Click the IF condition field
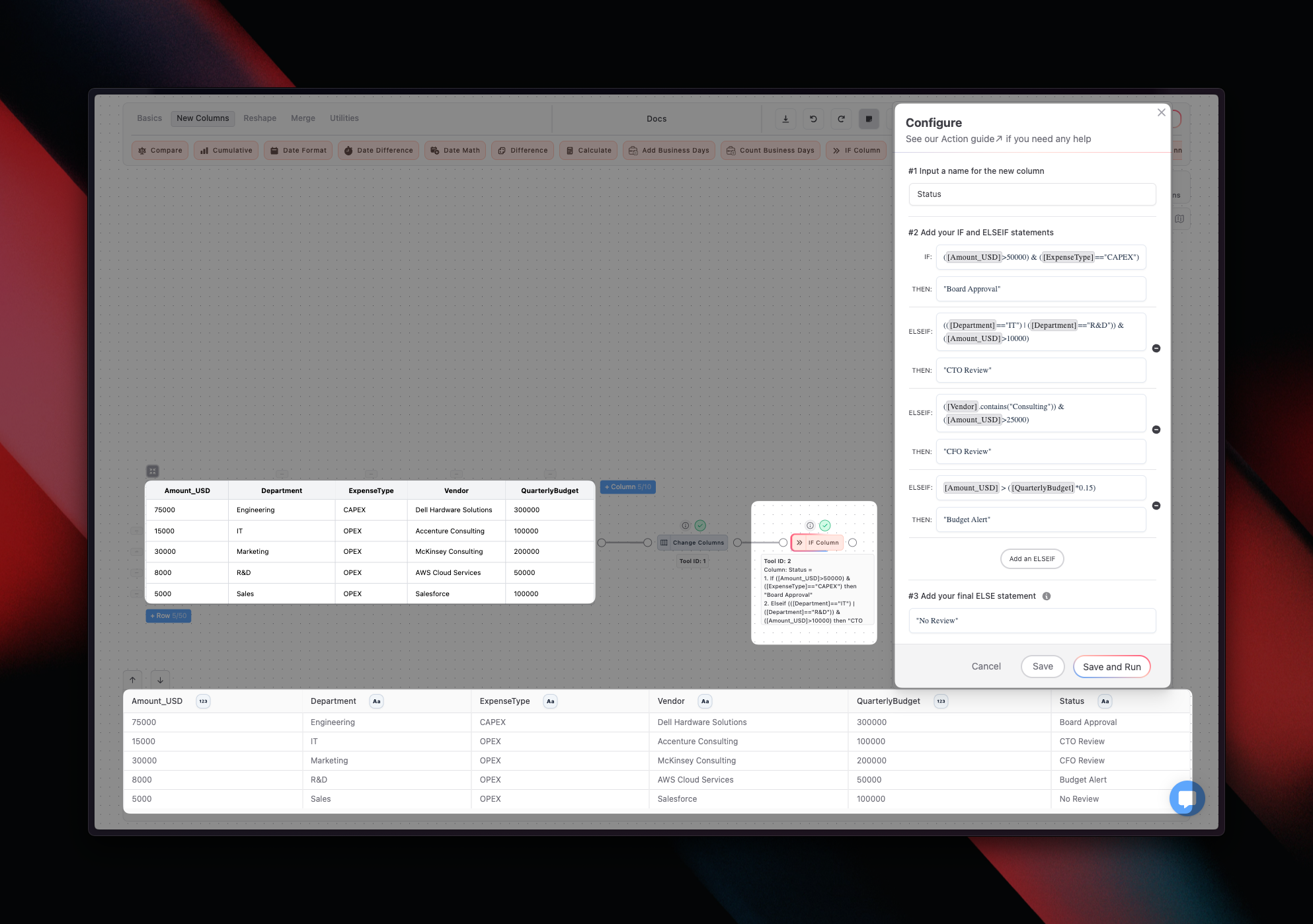Viewport: 1313px width, 924px height. (x=1041, y=257)
